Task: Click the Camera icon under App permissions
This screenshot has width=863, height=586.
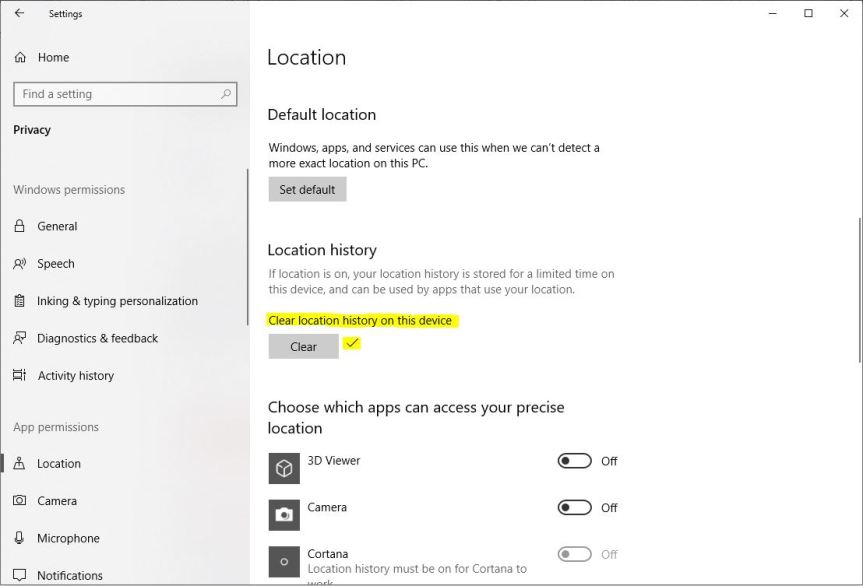Action: (20, 500)
